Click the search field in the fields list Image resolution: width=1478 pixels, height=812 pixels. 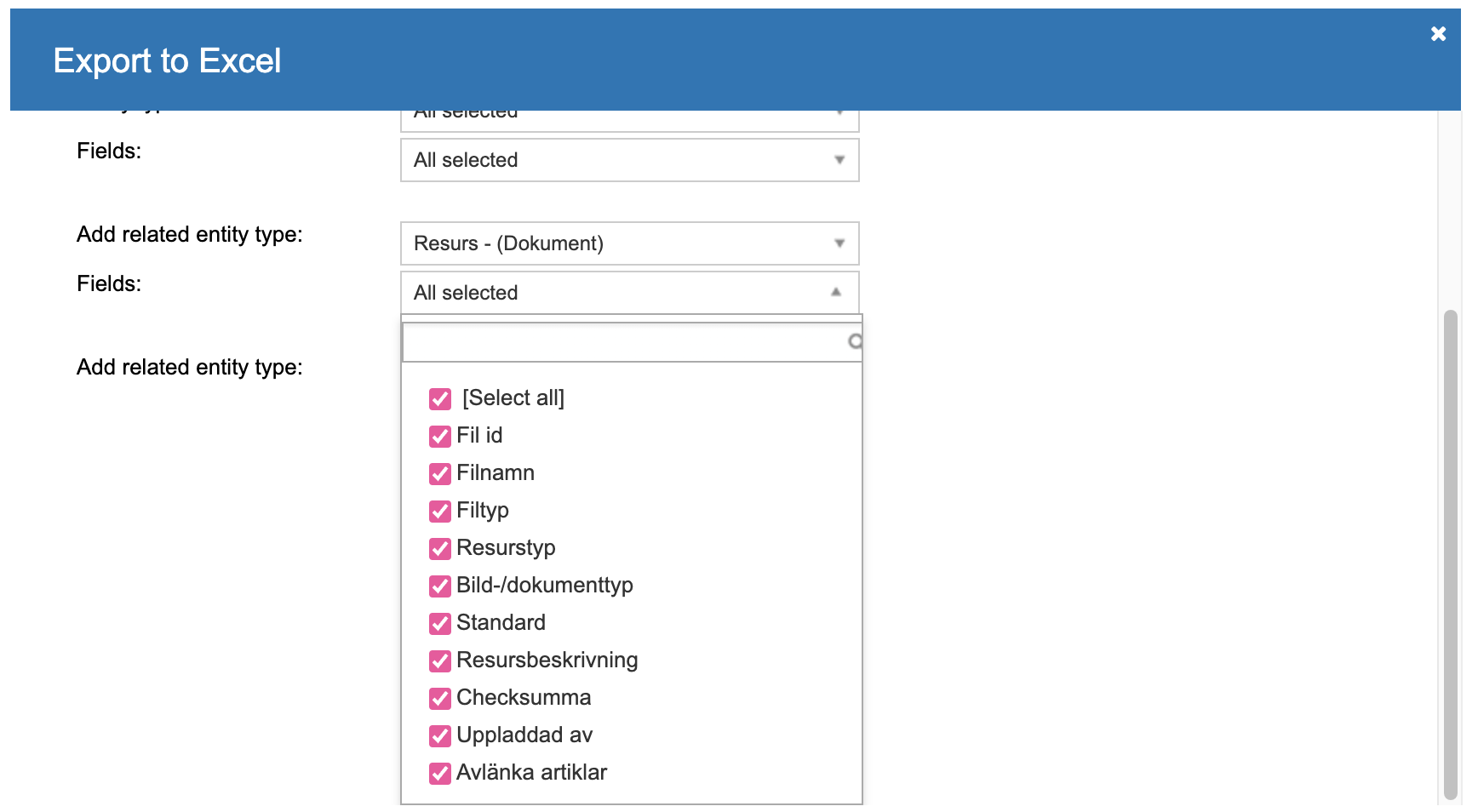coord(623,342)
